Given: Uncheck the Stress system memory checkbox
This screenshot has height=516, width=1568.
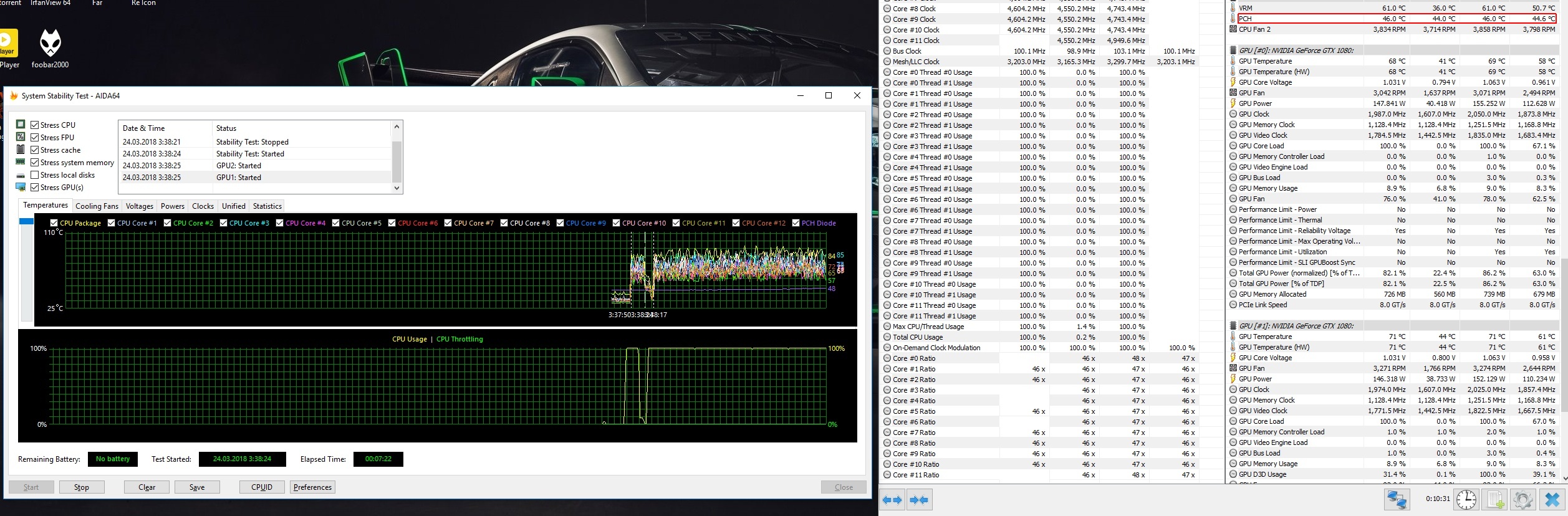Looking at the screenshot, I should 35,162.
